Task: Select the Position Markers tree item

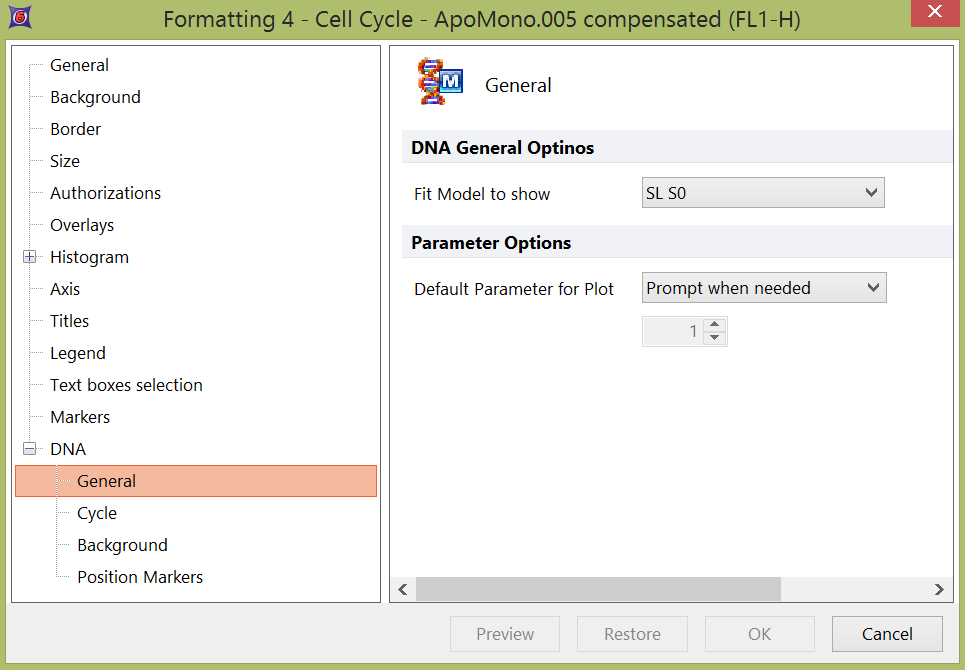Action: pyautogui.click(x=140, y=577)
